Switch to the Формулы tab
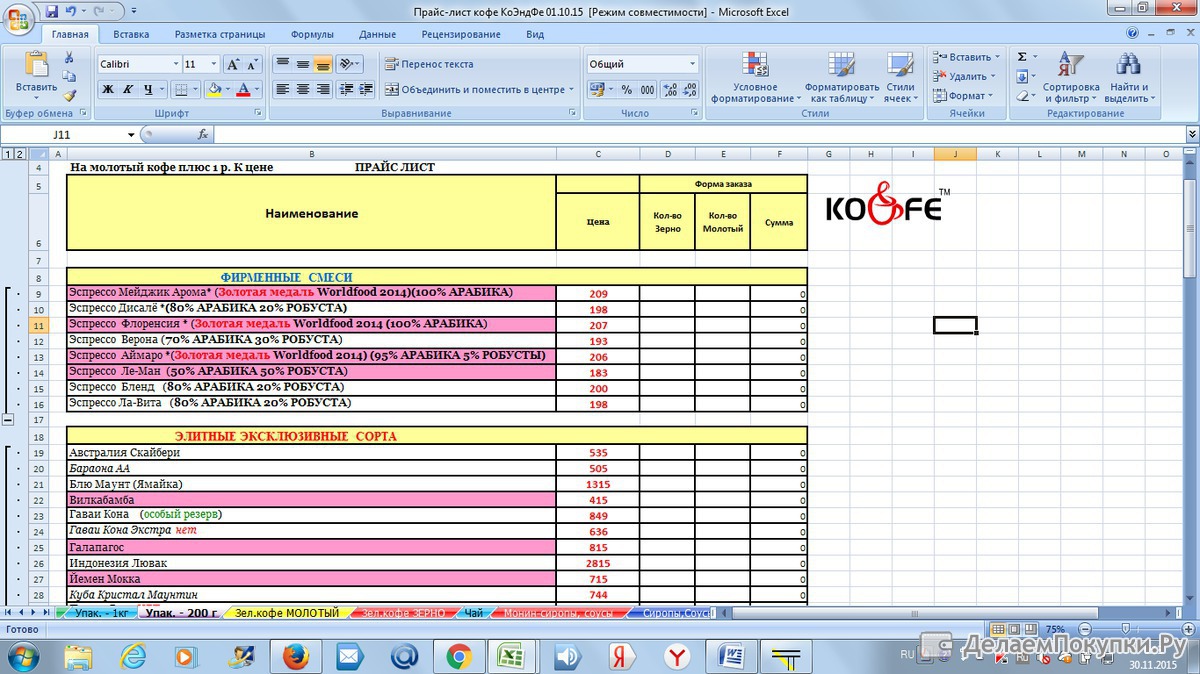This screenshot has height=674, width=1200. point(312,34)
